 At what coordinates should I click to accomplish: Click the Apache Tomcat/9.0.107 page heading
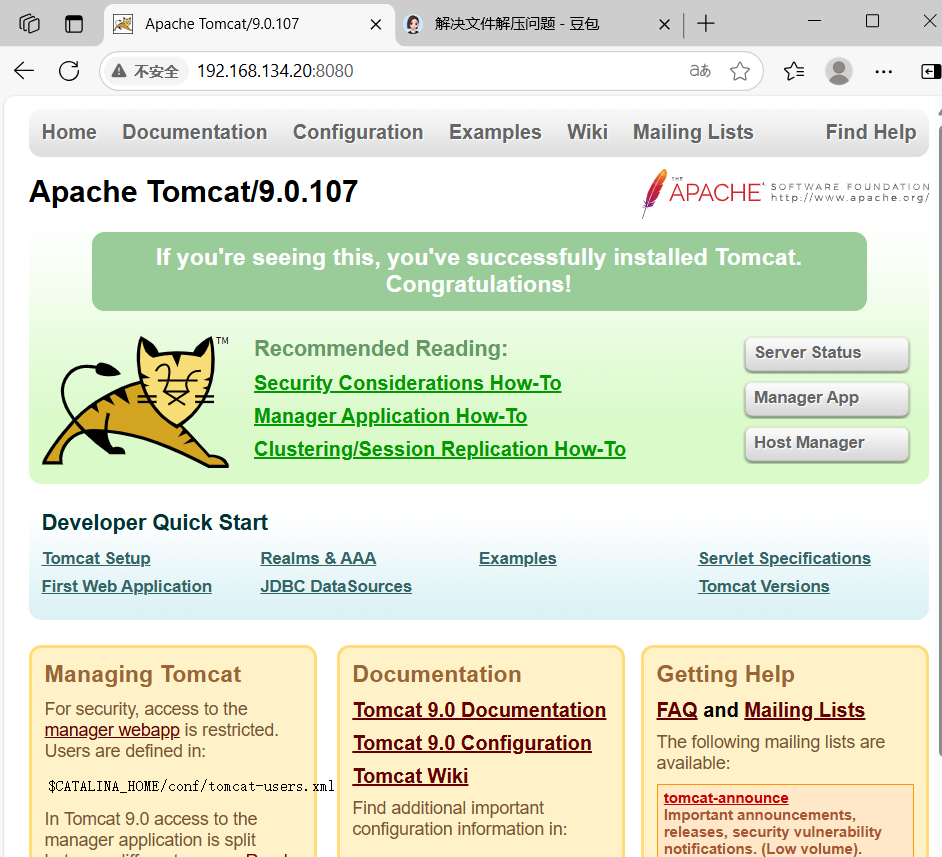(x=193, y=192)
